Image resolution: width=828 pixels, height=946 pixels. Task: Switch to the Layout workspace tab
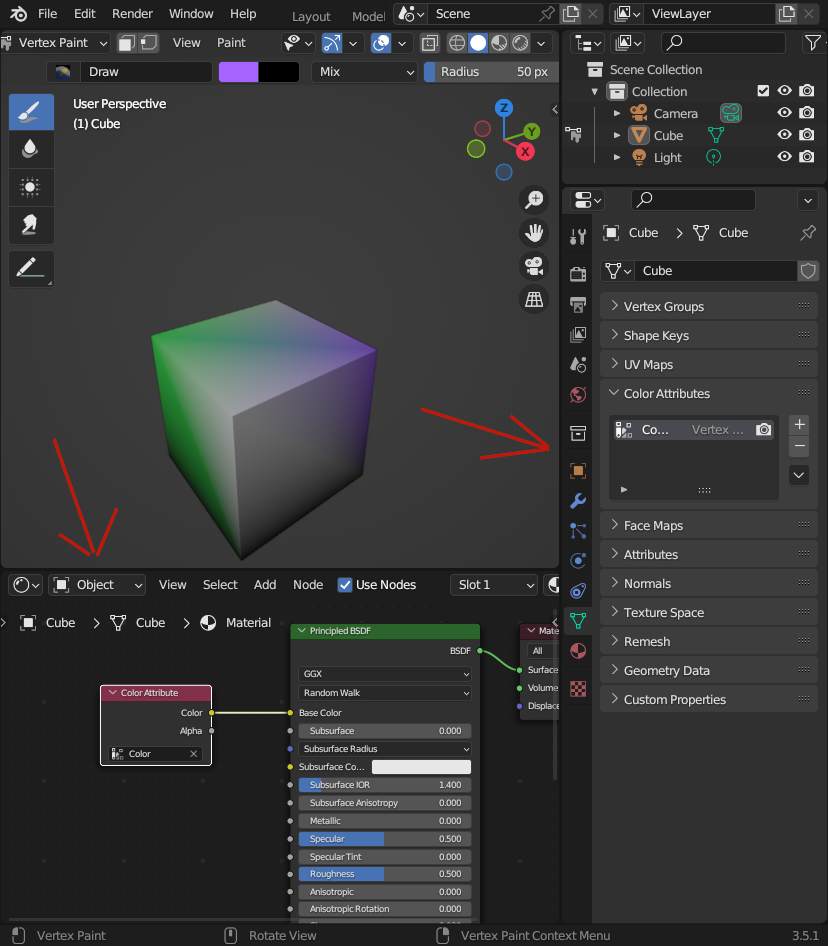tap(311, 16)
